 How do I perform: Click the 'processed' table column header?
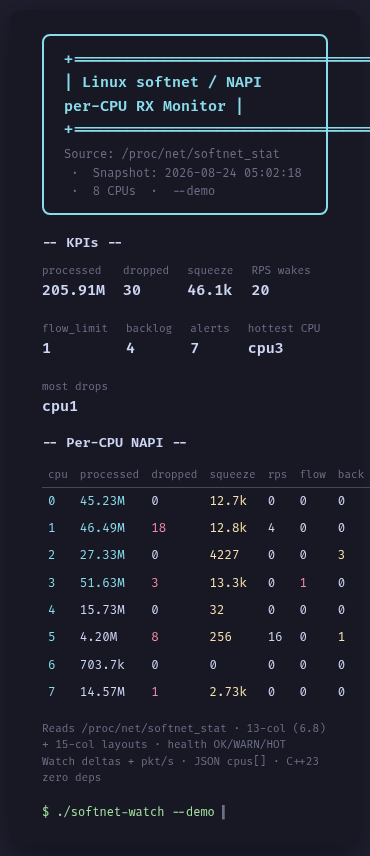[x=109, y=474]
